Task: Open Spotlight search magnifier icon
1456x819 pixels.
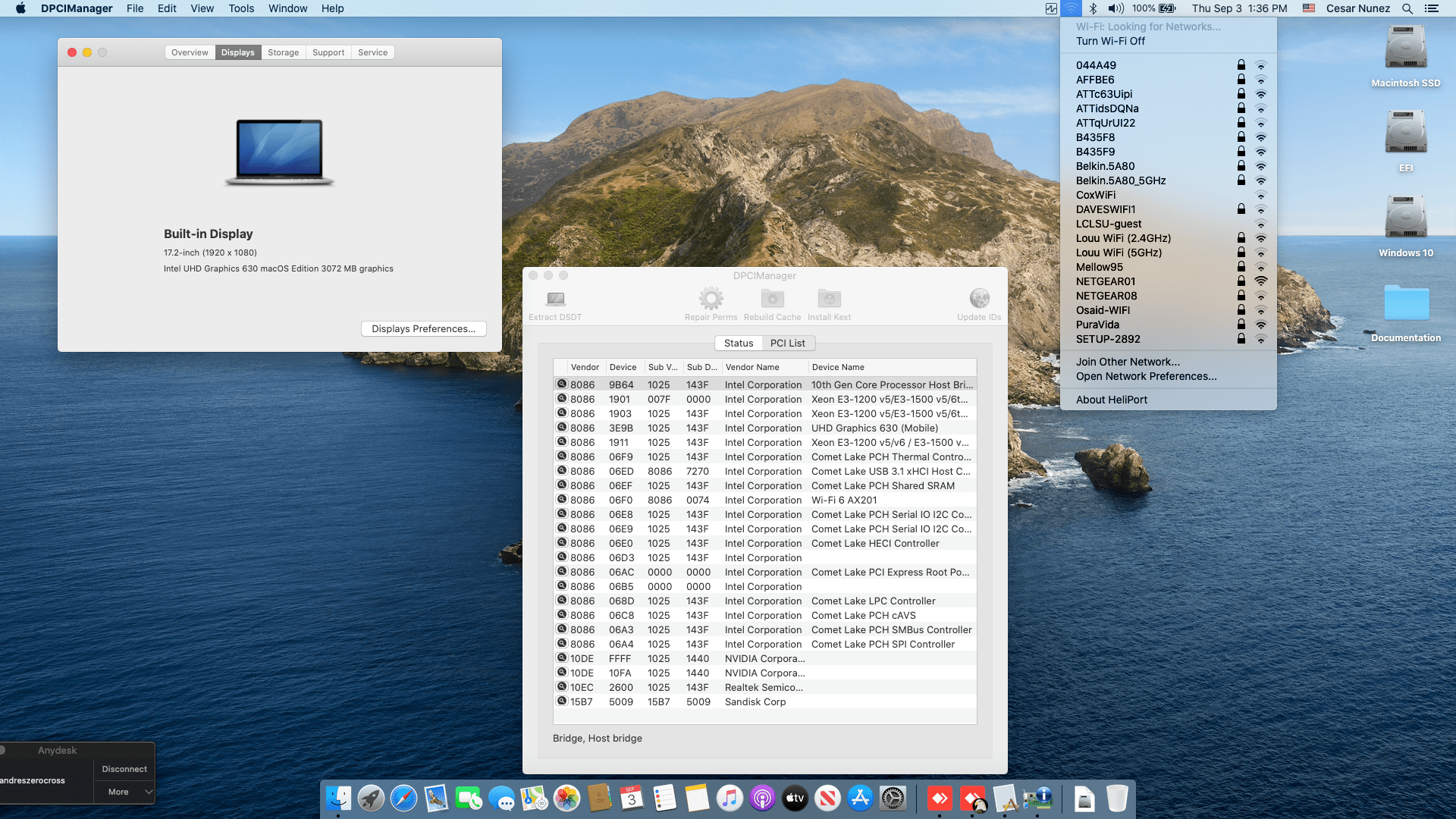Action: click(x=1407, y=8)
